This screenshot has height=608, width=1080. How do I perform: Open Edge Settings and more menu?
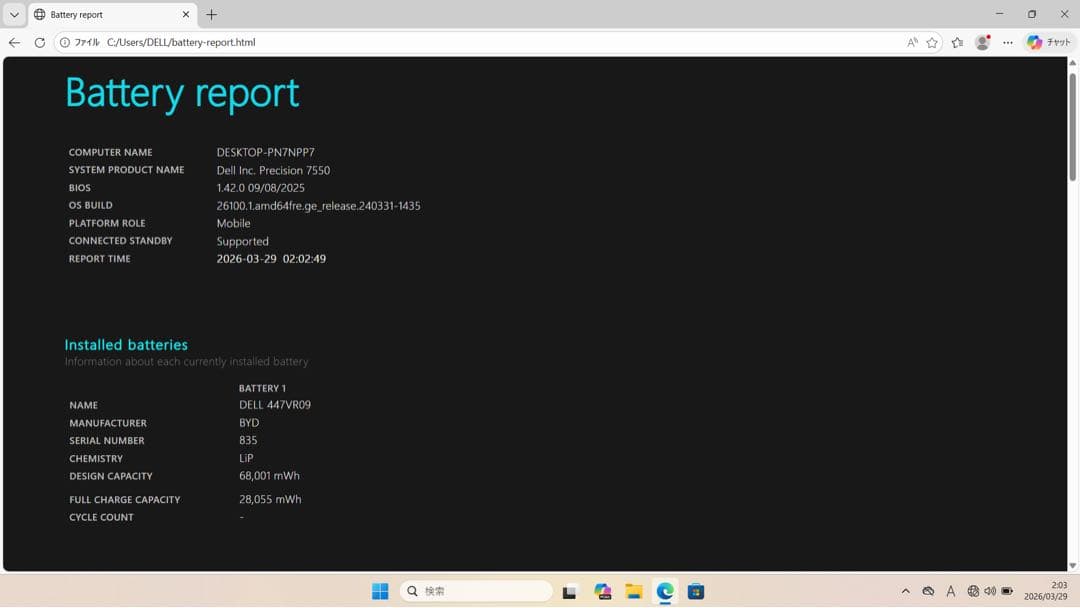(1008, 43)
